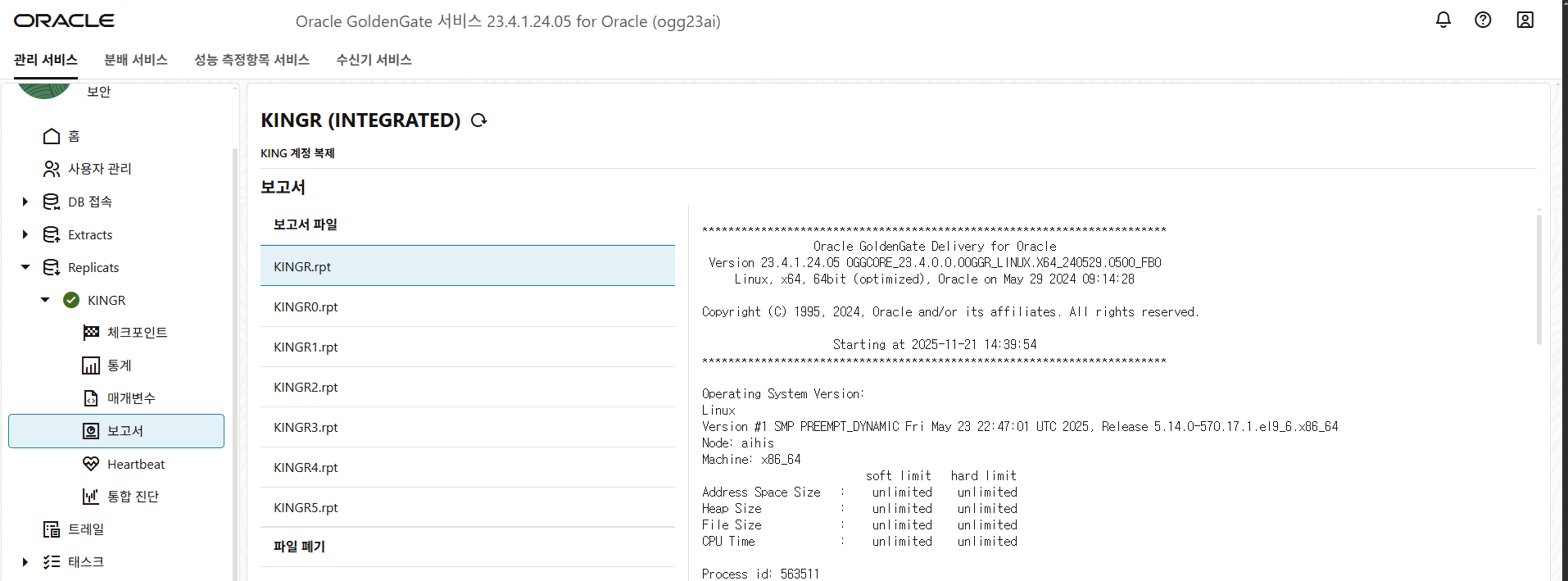Collapse the KINGR replicat node

click(45, 300)
